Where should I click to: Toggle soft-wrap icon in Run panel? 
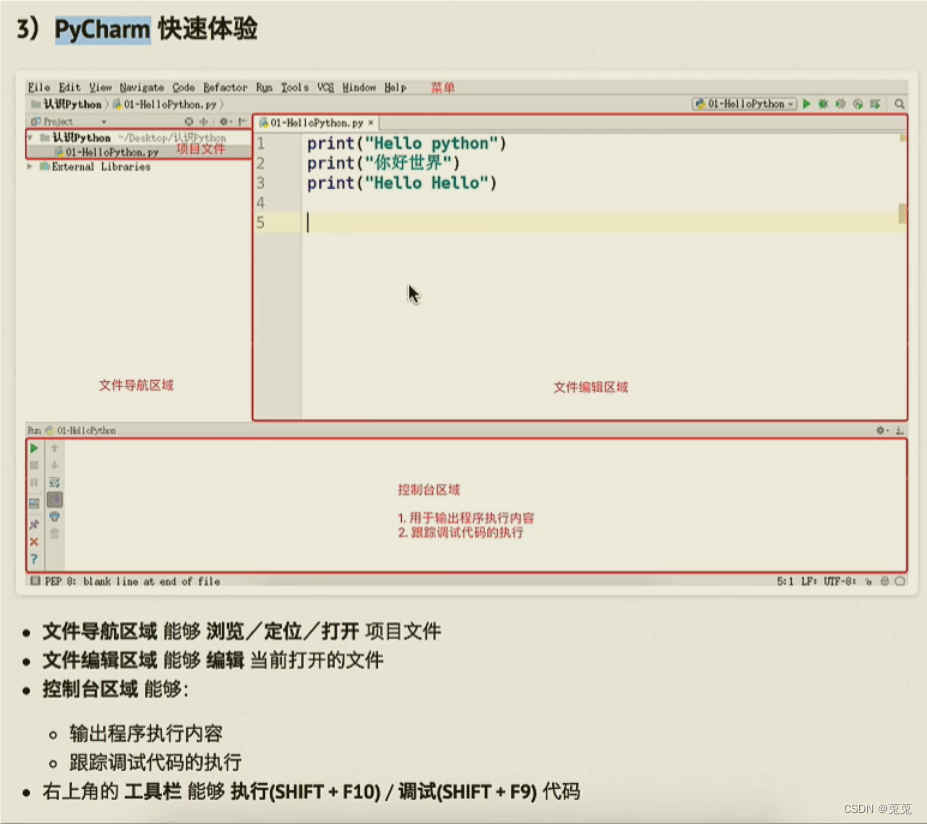[54, 482]
